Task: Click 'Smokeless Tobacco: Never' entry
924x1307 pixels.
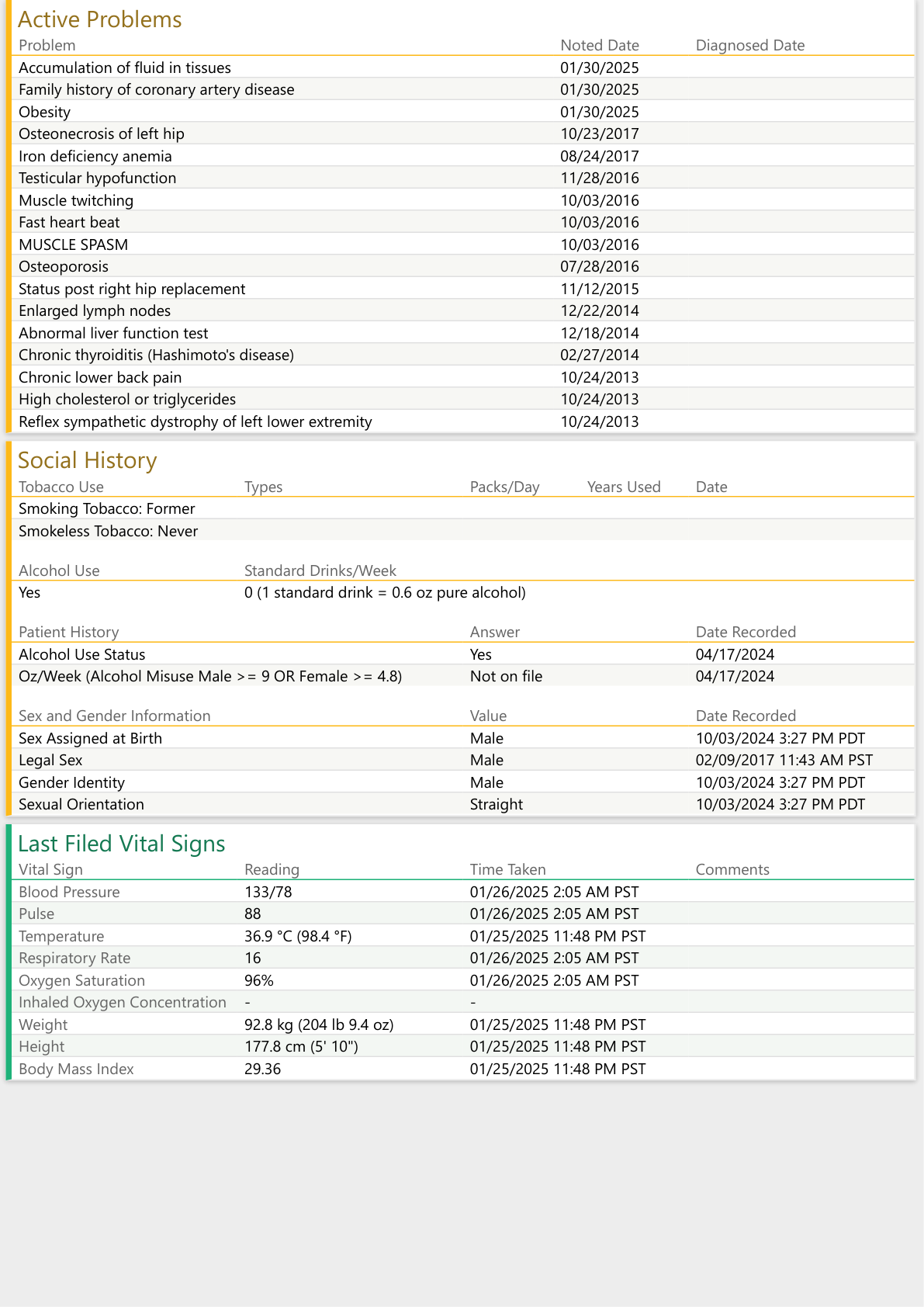Action: [x=109, y=531]
